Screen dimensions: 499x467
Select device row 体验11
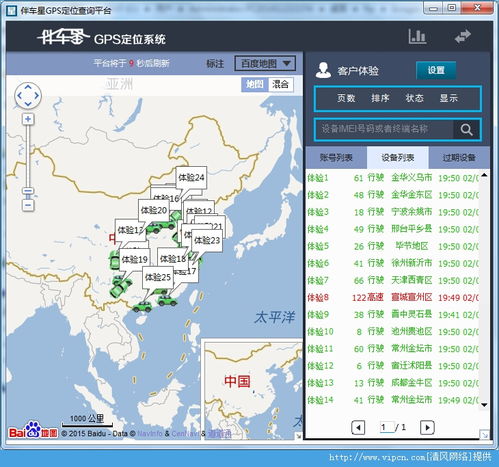point(393,349)
